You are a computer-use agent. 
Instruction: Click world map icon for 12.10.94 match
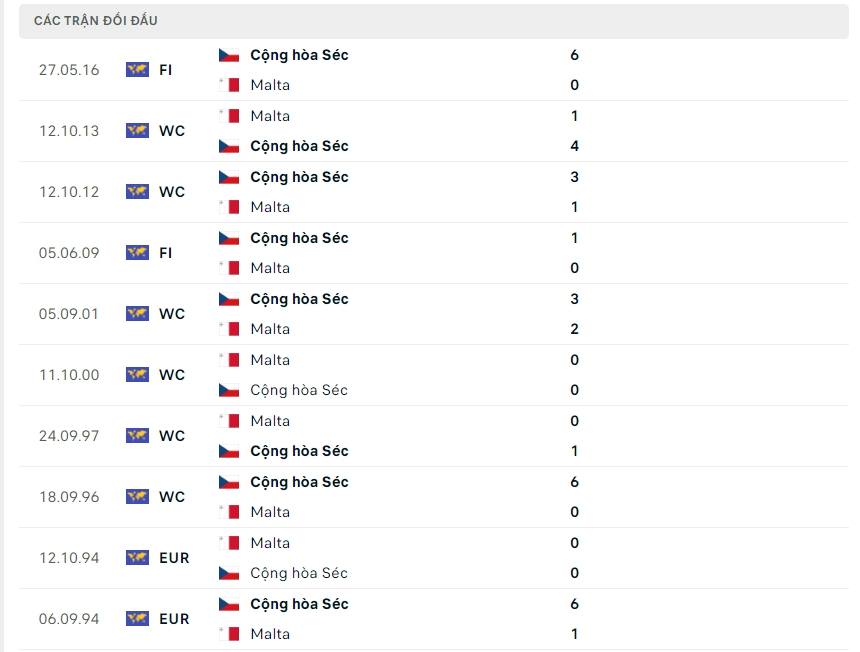(x=137, y=558)
